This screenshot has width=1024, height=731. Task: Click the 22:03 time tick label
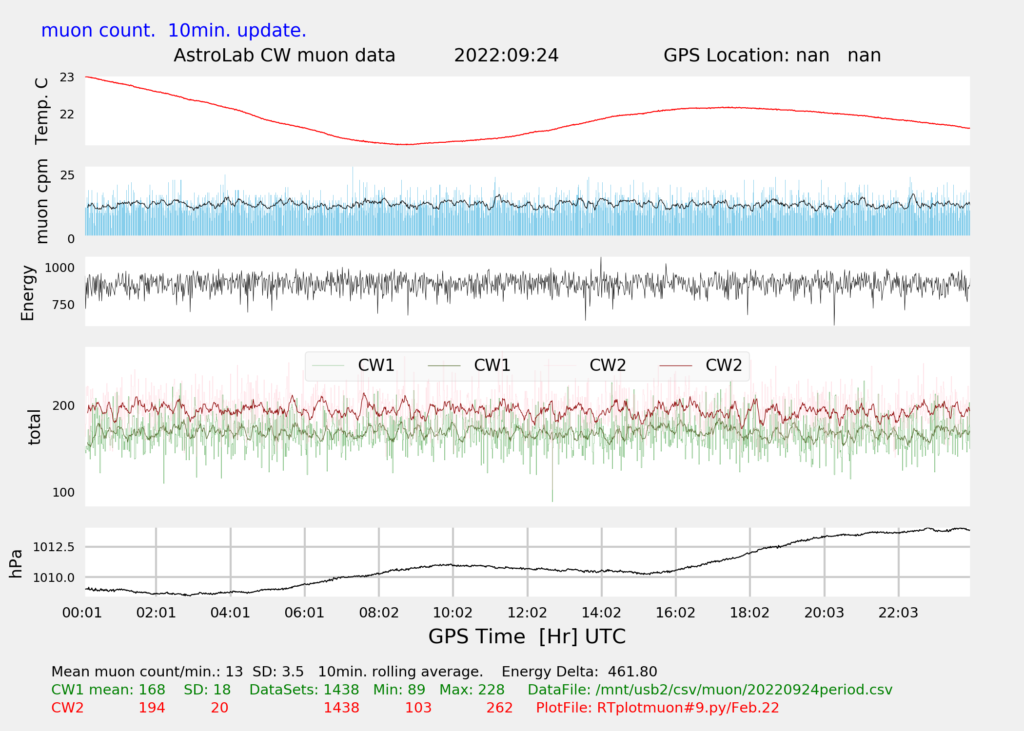[897, 611]
